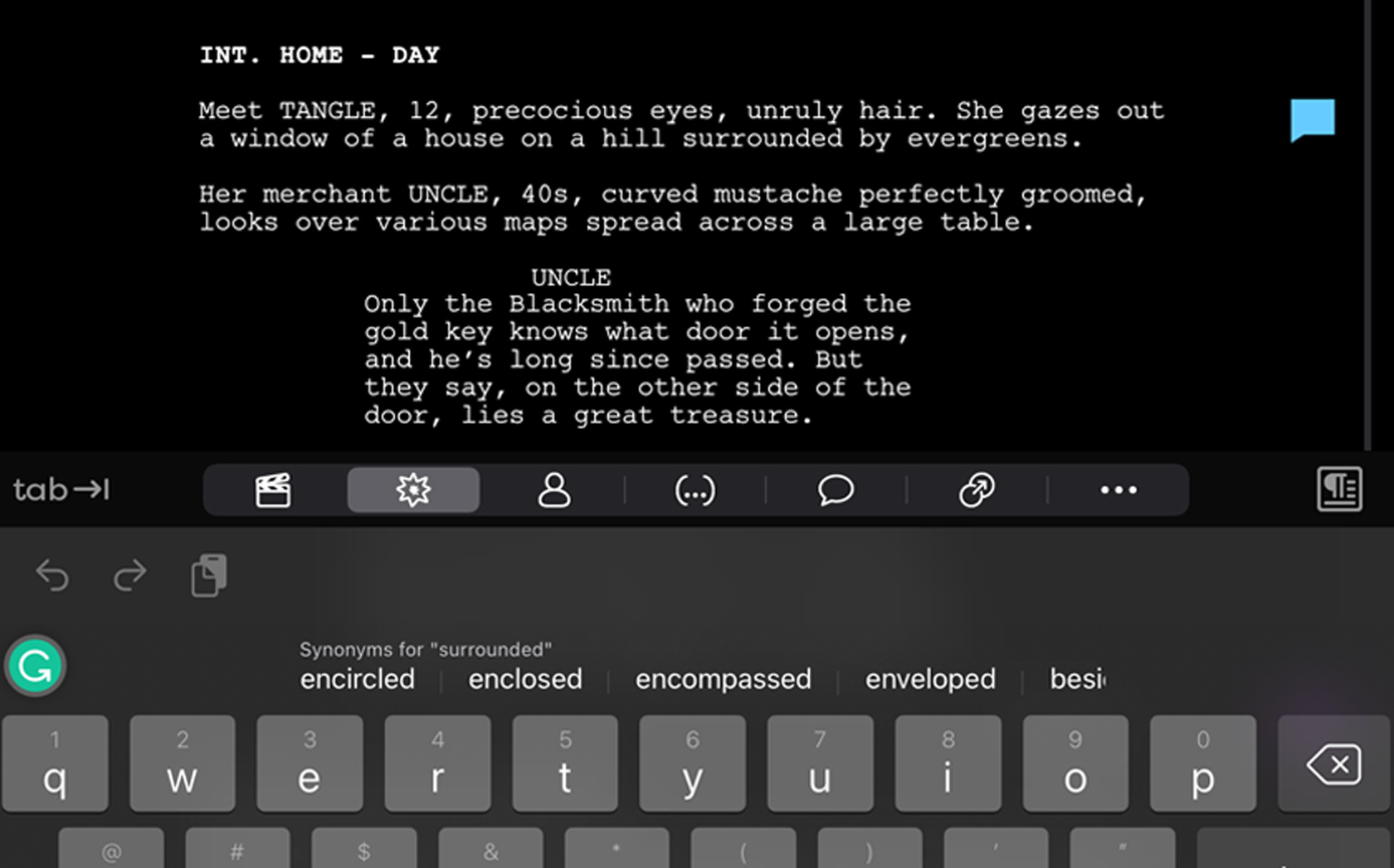
Task: Tap the "t" keyboard key
Action: click(x=565, y=764)
